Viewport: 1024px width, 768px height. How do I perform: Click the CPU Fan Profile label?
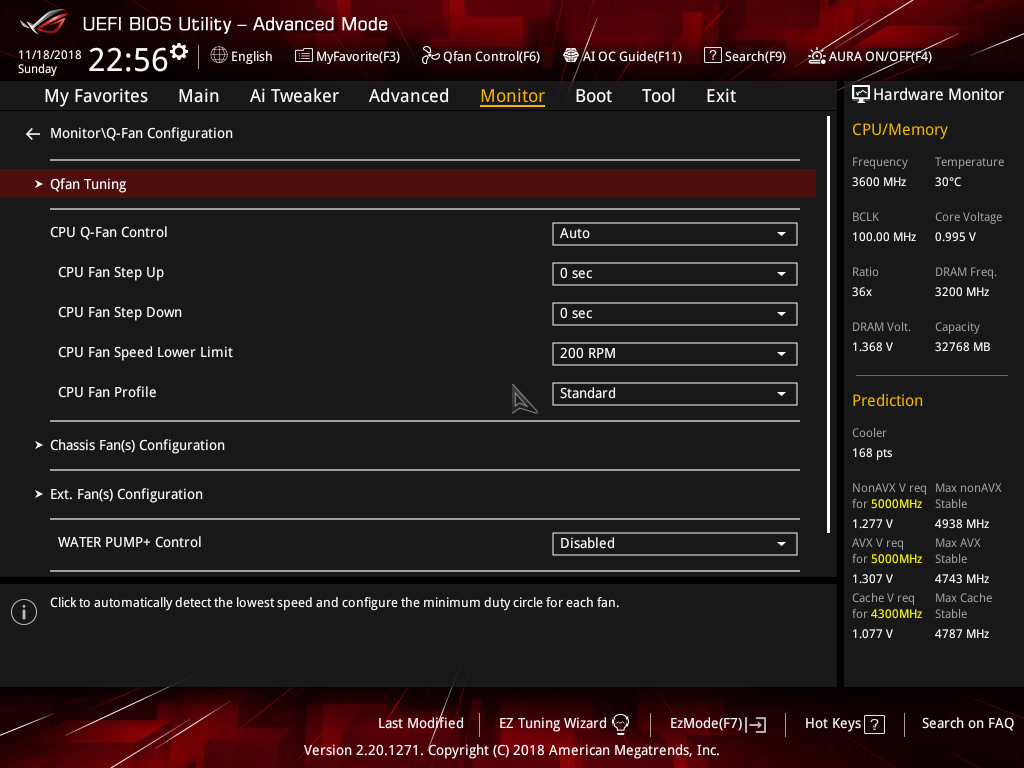107,392
